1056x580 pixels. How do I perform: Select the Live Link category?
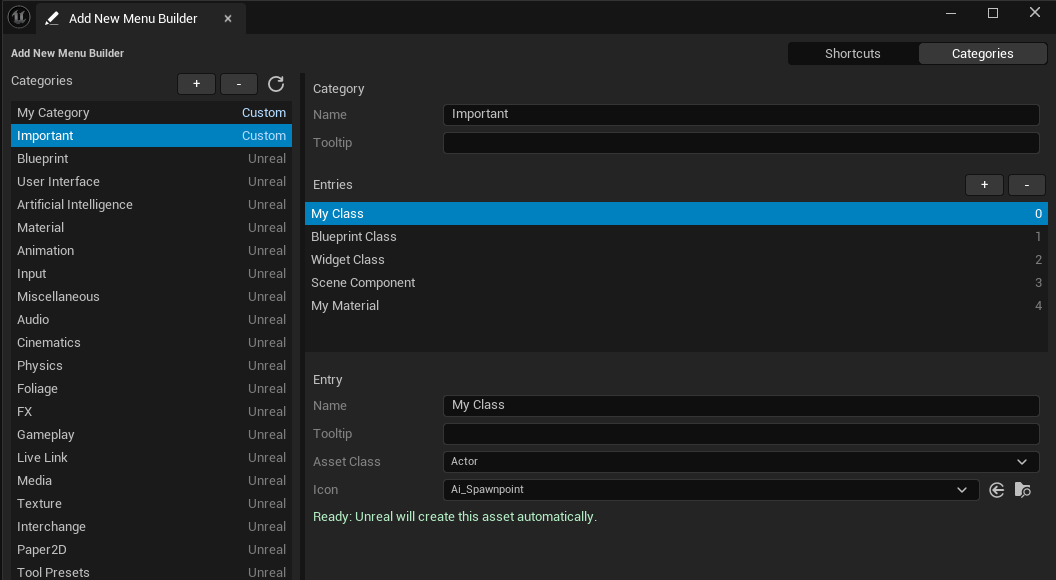(152, 457)
